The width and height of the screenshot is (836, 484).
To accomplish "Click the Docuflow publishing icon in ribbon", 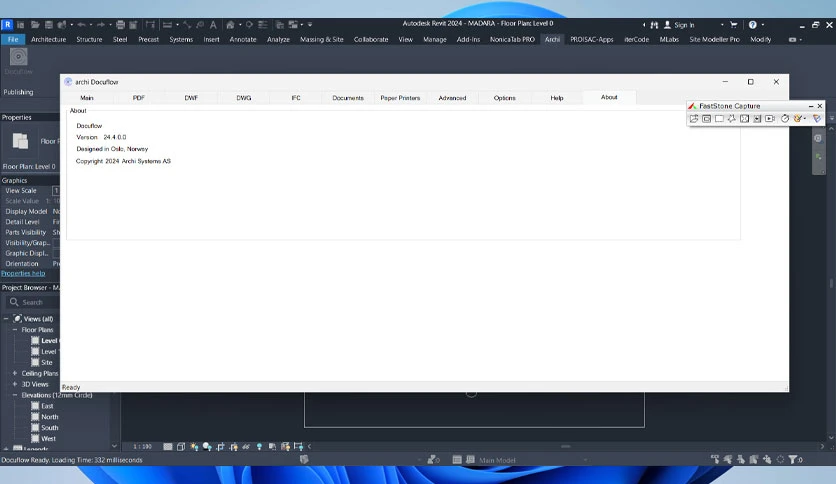I will click(18, 57).
